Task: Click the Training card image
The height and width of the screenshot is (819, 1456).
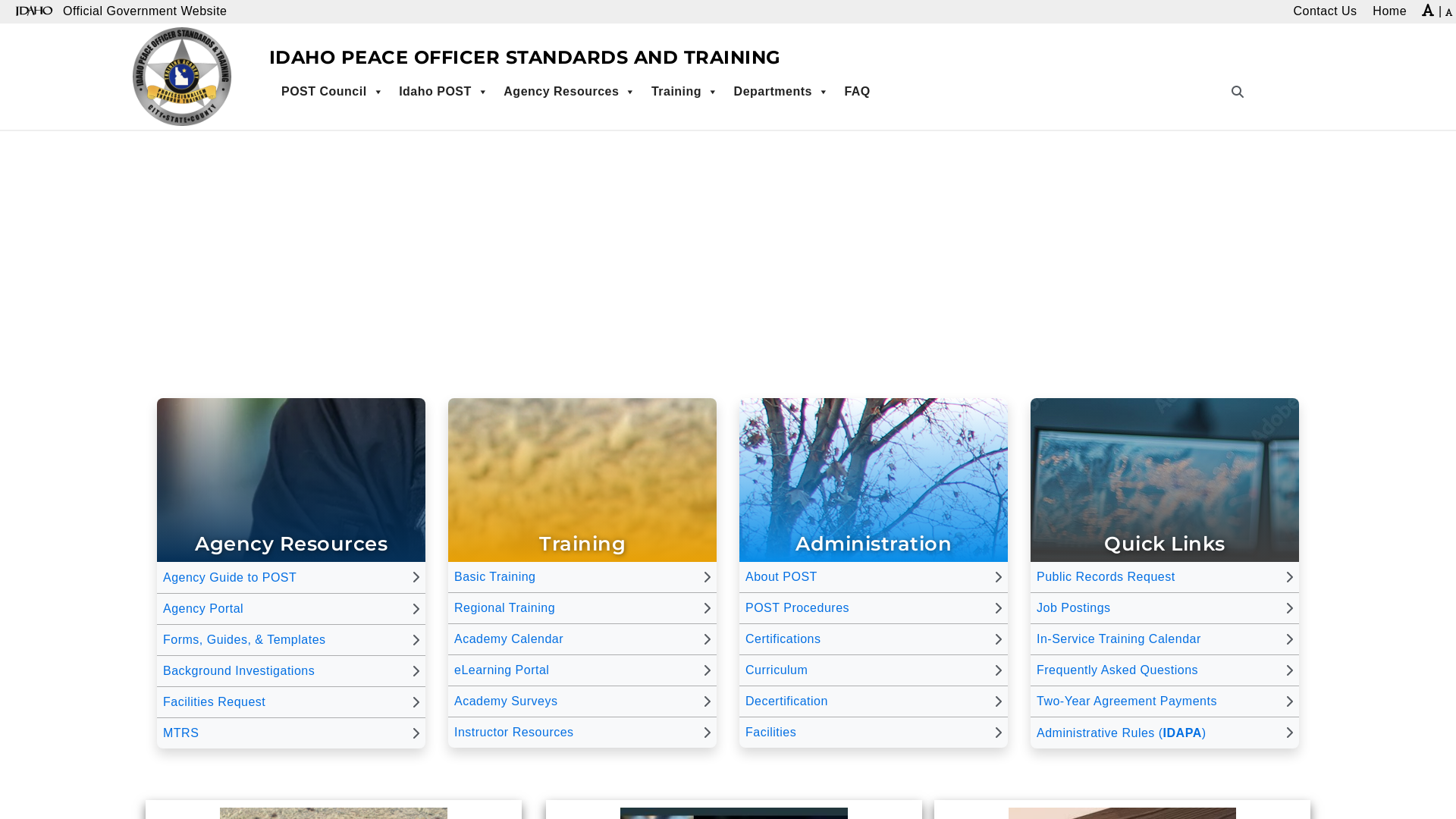Action: click(582, 480)
